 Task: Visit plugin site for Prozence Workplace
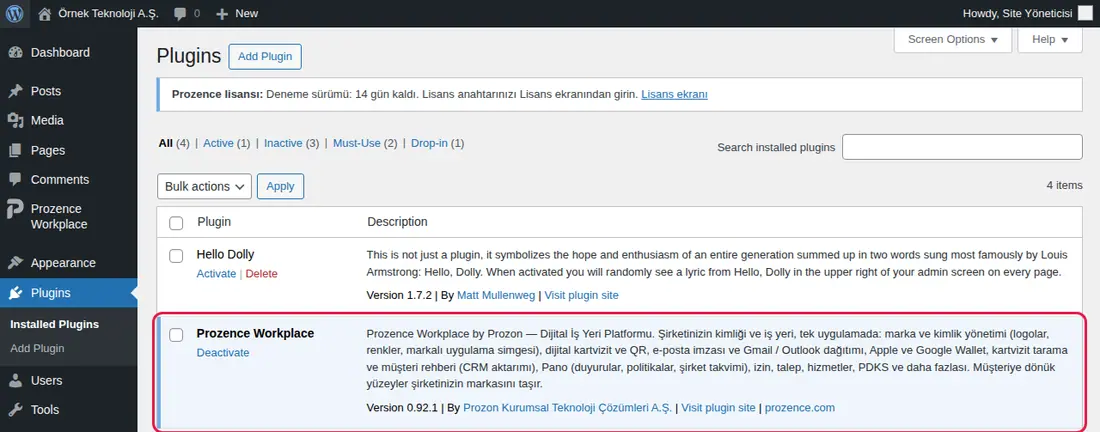tap(718, 407)
